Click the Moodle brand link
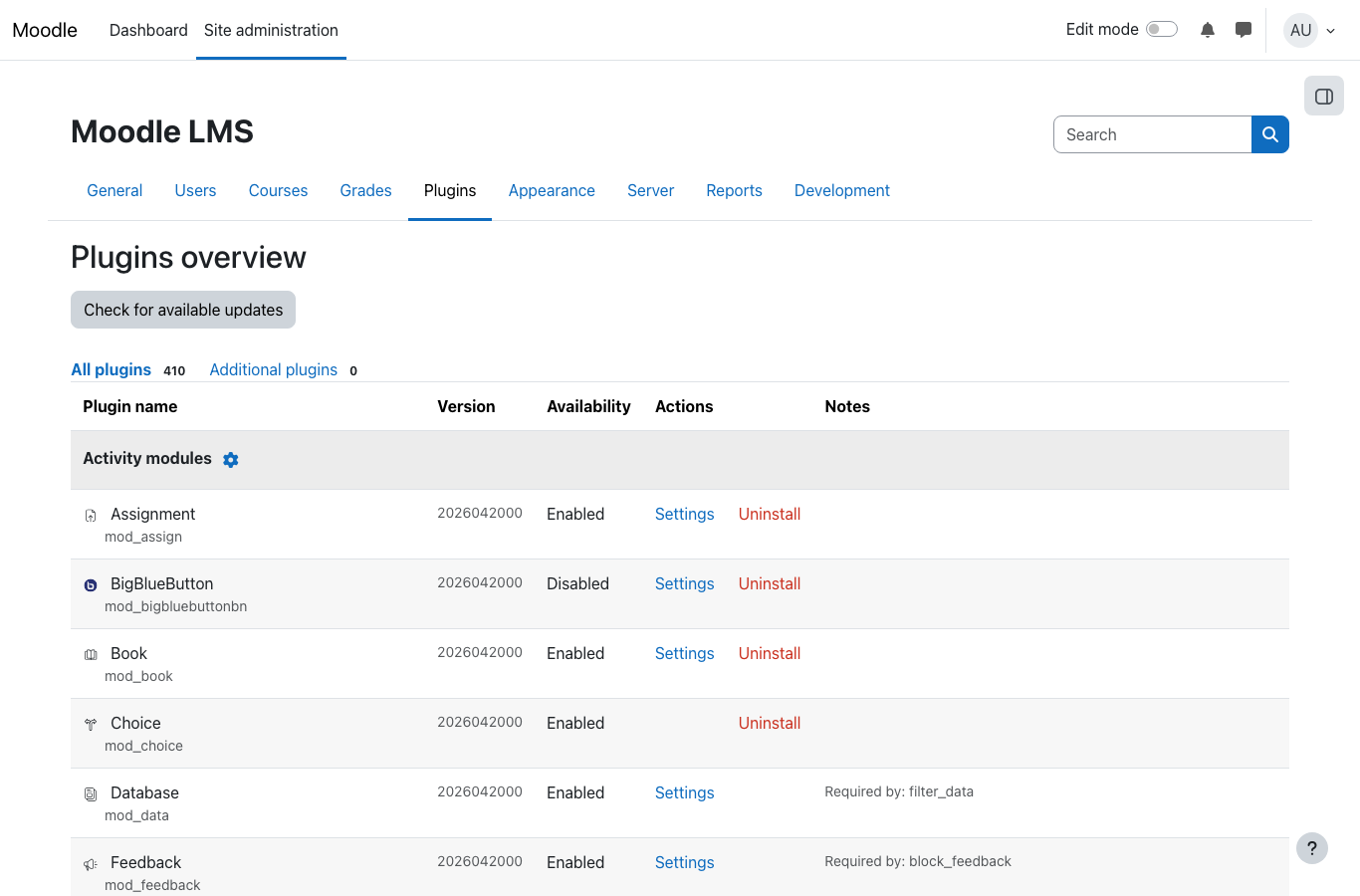Image resolution: width=1360 pixels, height=896 pixels. tap(45, 30)
